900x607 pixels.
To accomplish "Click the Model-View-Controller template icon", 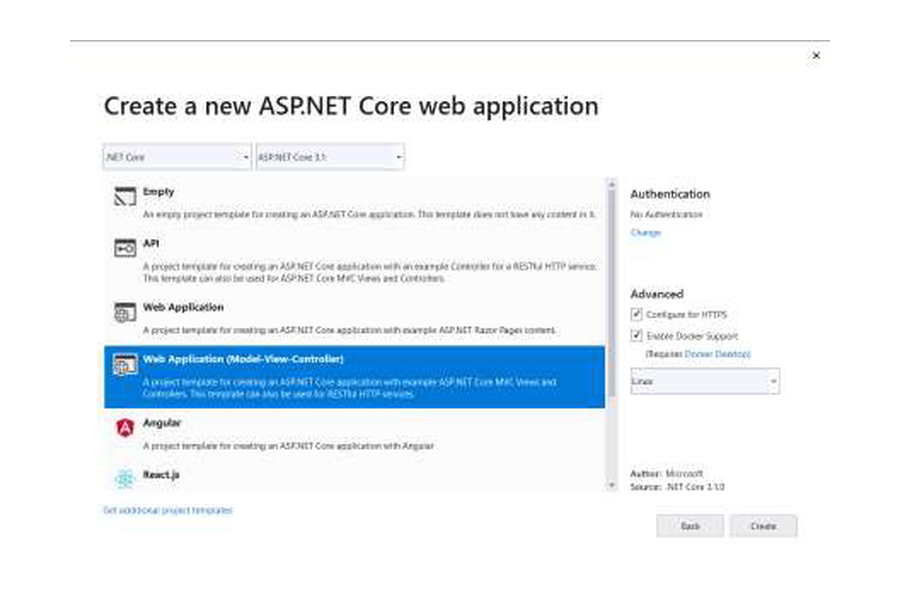I will [x=125, y=364].
